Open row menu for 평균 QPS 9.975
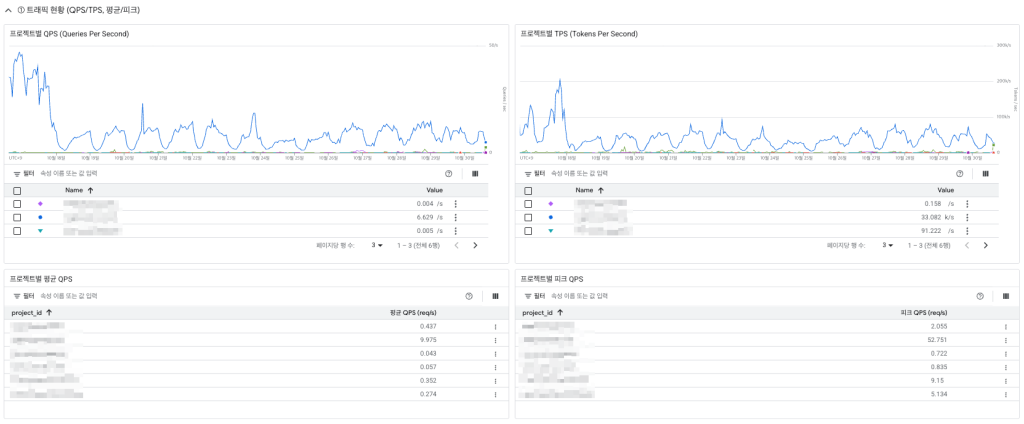The height and width of the screenshot is (424, 1024). (x=495, y=340)
